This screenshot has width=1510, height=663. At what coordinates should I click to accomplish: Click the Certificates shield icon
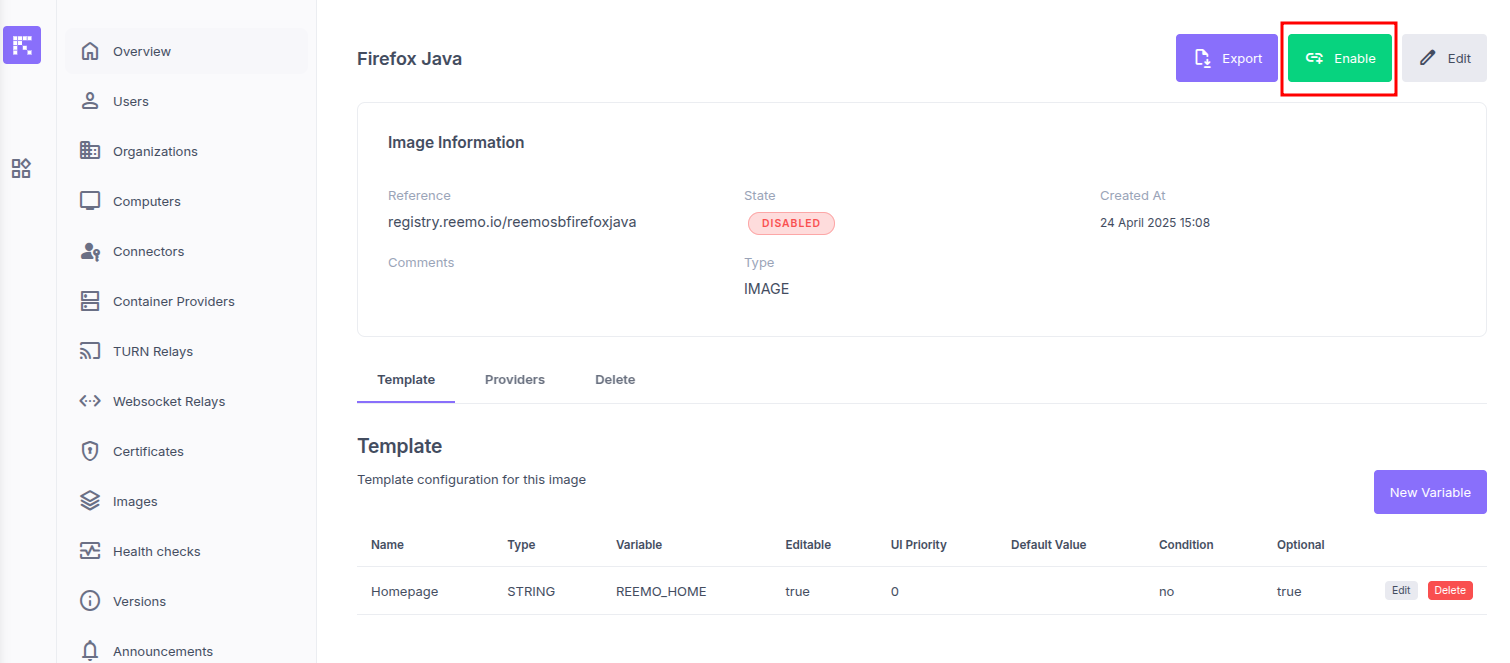90,451
